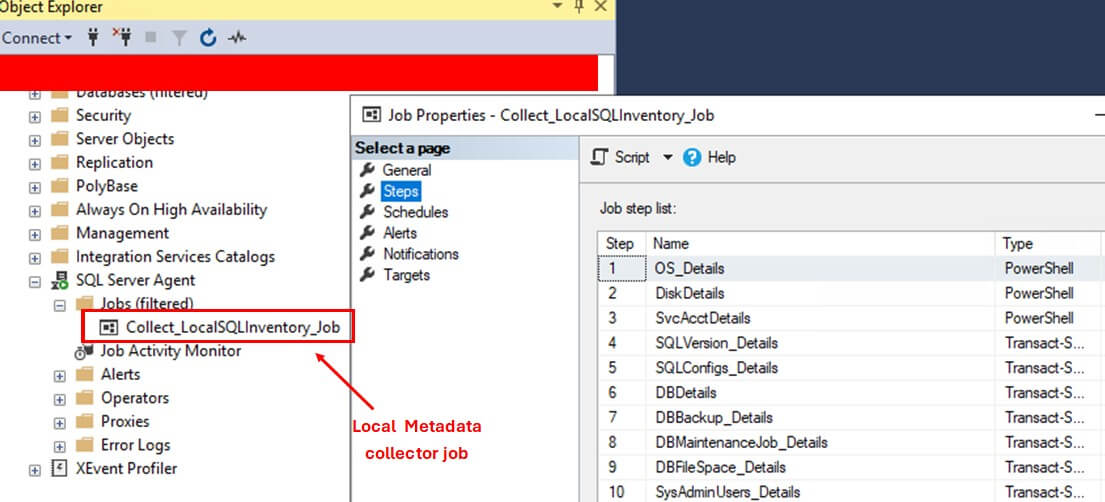Select SQL Server Agent tree item
This screenshot has width=1105, height=502.
[x=135, y=280]
